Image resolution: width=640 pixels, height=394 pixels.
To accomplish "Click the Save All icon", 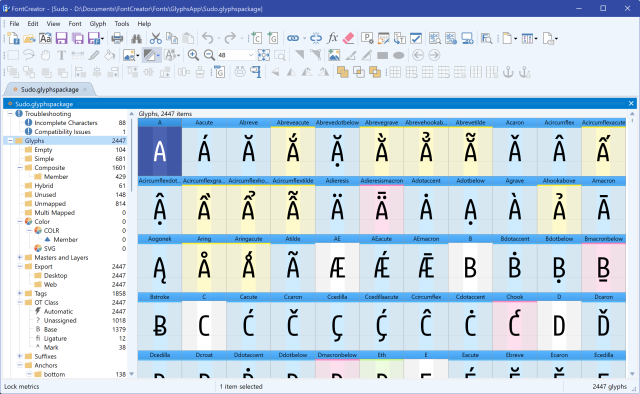I will click(78, 38).
